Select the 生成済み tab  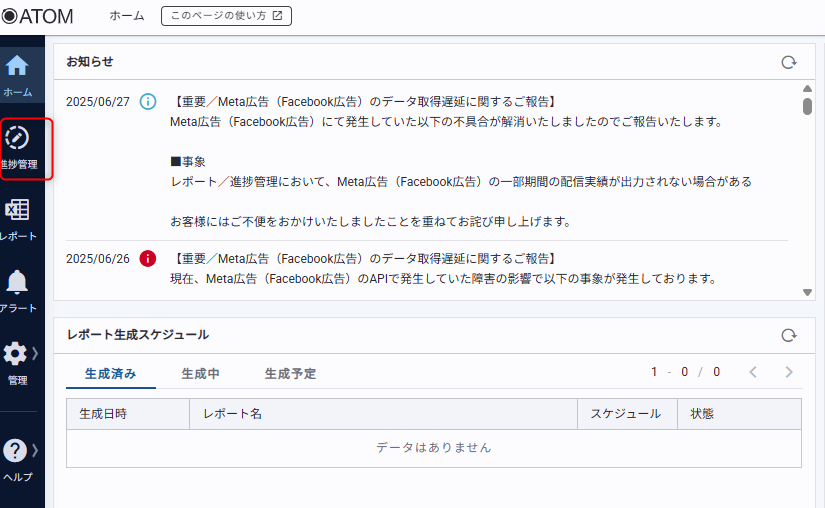(111, 374)
